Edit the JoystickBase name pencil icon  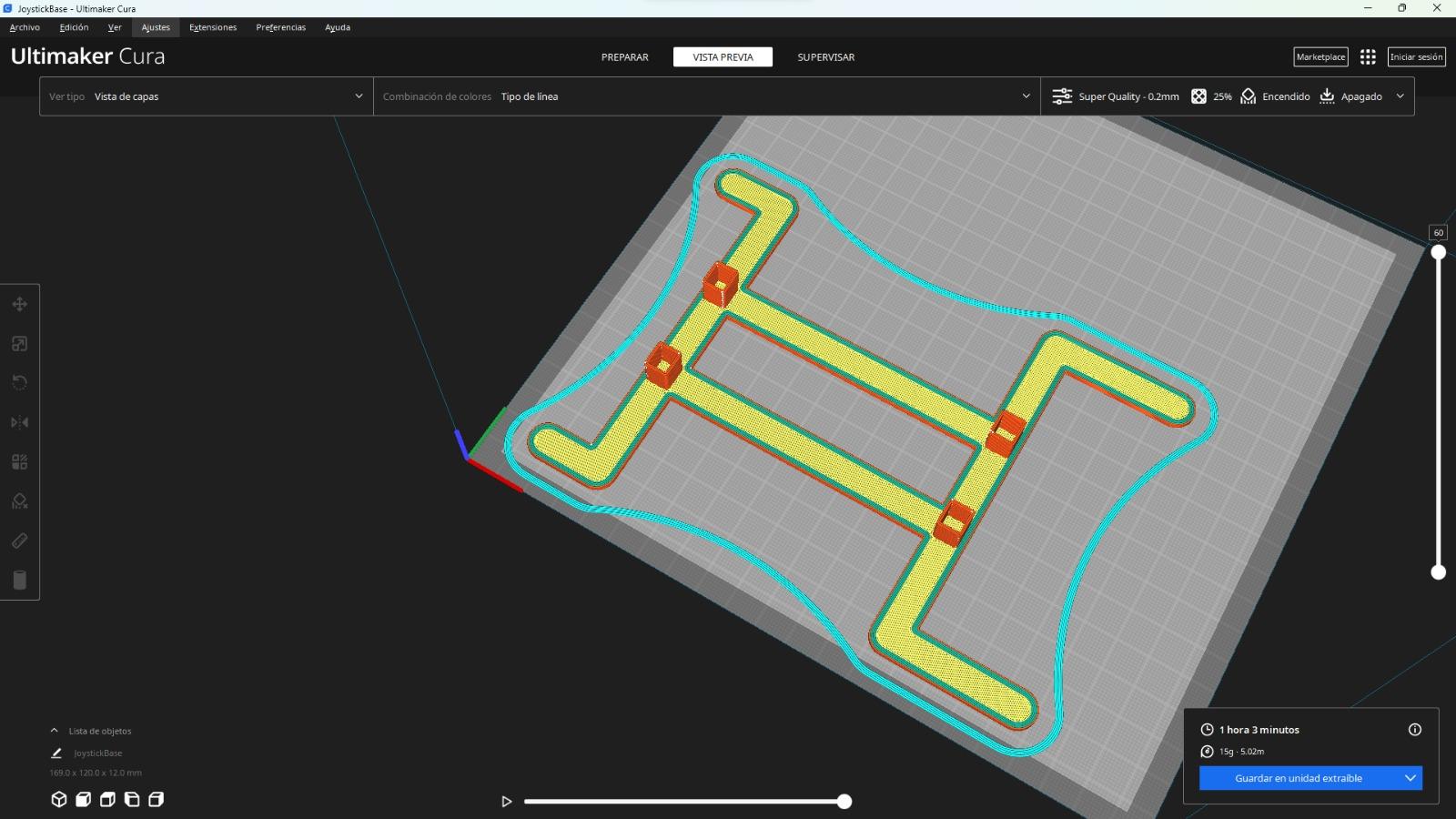(56, 753)
